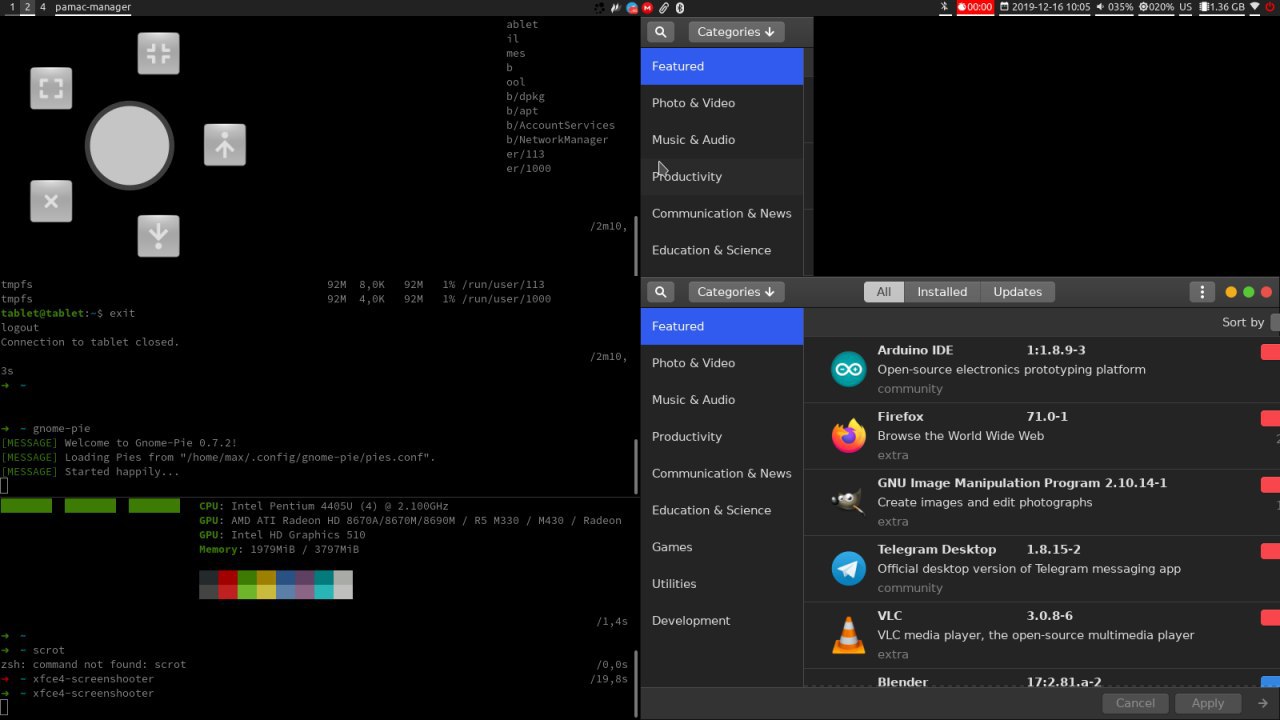This screenshot has width=1280, height=720.
Task: Open search in the lower pamac window
Action: click(x=660, y=292)
